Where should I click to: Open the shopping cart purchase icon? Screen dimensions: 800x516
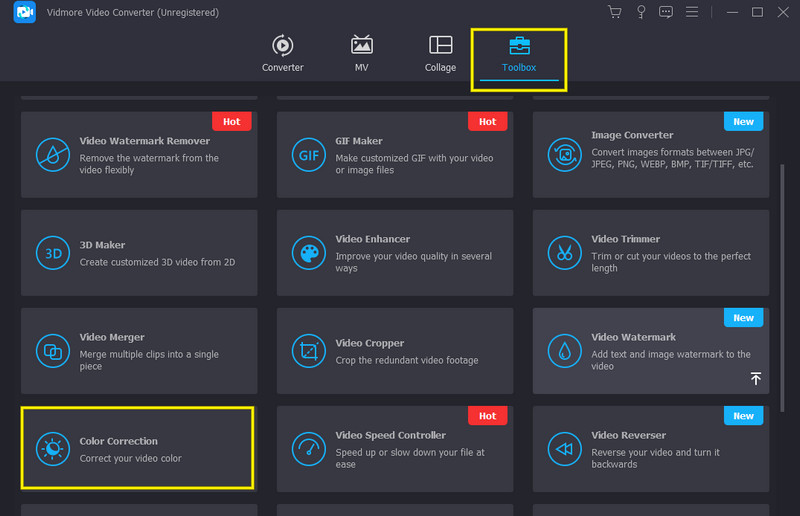(614, 12)
